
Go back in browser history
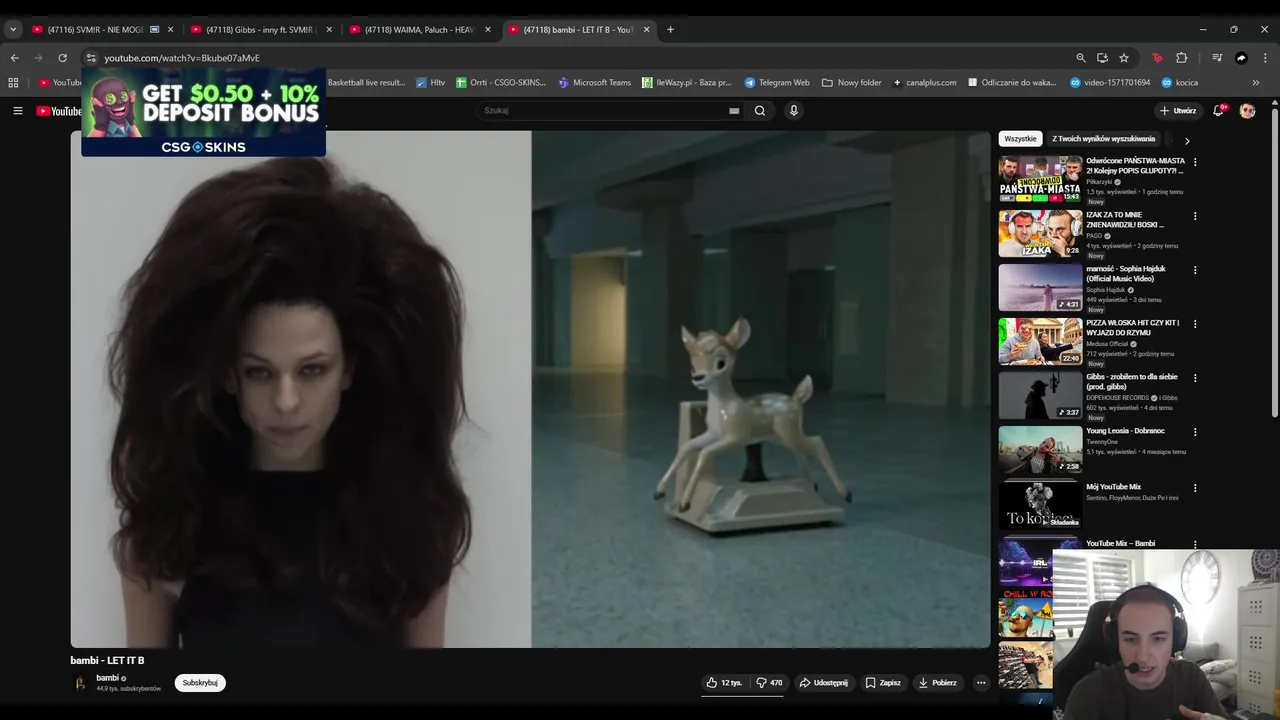[14, 58]
